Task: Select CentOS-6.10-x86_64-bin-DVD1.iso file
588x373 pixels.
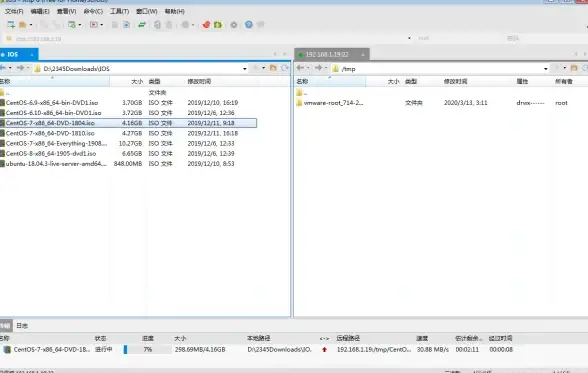Action: (x=53, y=113)
